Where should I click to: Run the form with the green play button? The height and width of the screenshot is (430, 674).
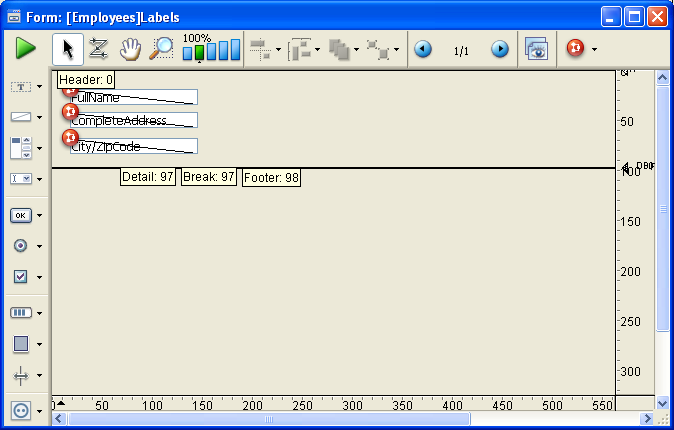point(25,48)
